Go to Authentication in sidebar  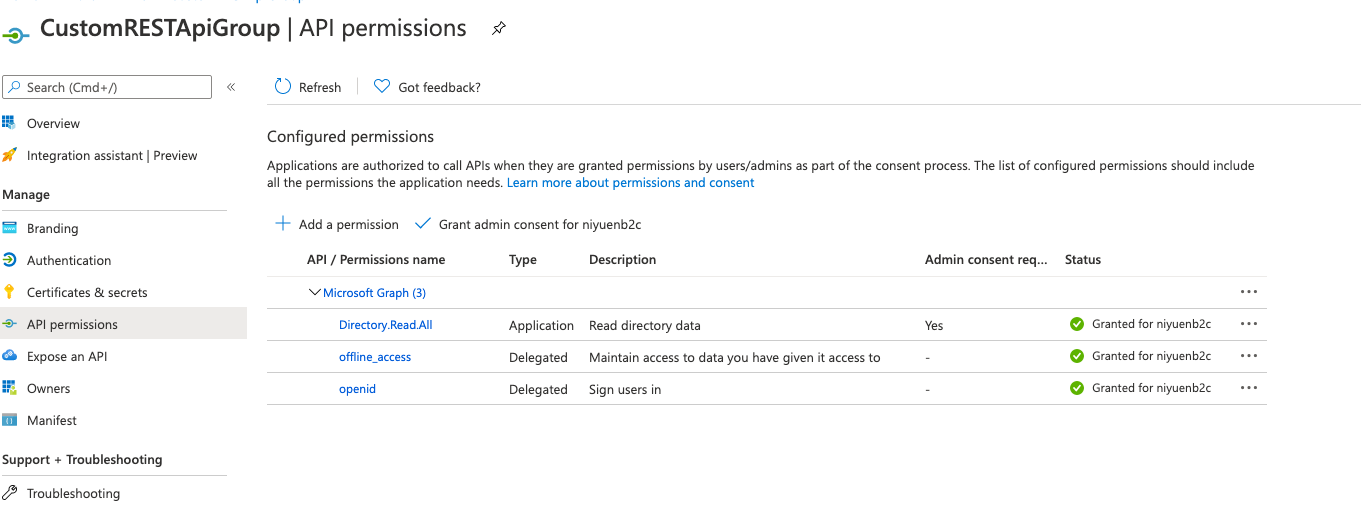pos(69,260)
